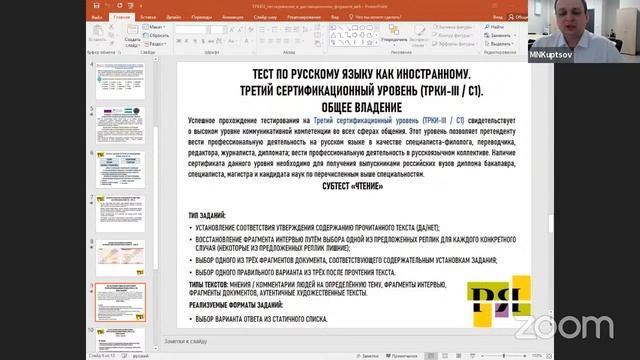Select the line shape in shapes gallery
Image resolution: width=640 pixels, height=360 pixels.
[340, 27]
